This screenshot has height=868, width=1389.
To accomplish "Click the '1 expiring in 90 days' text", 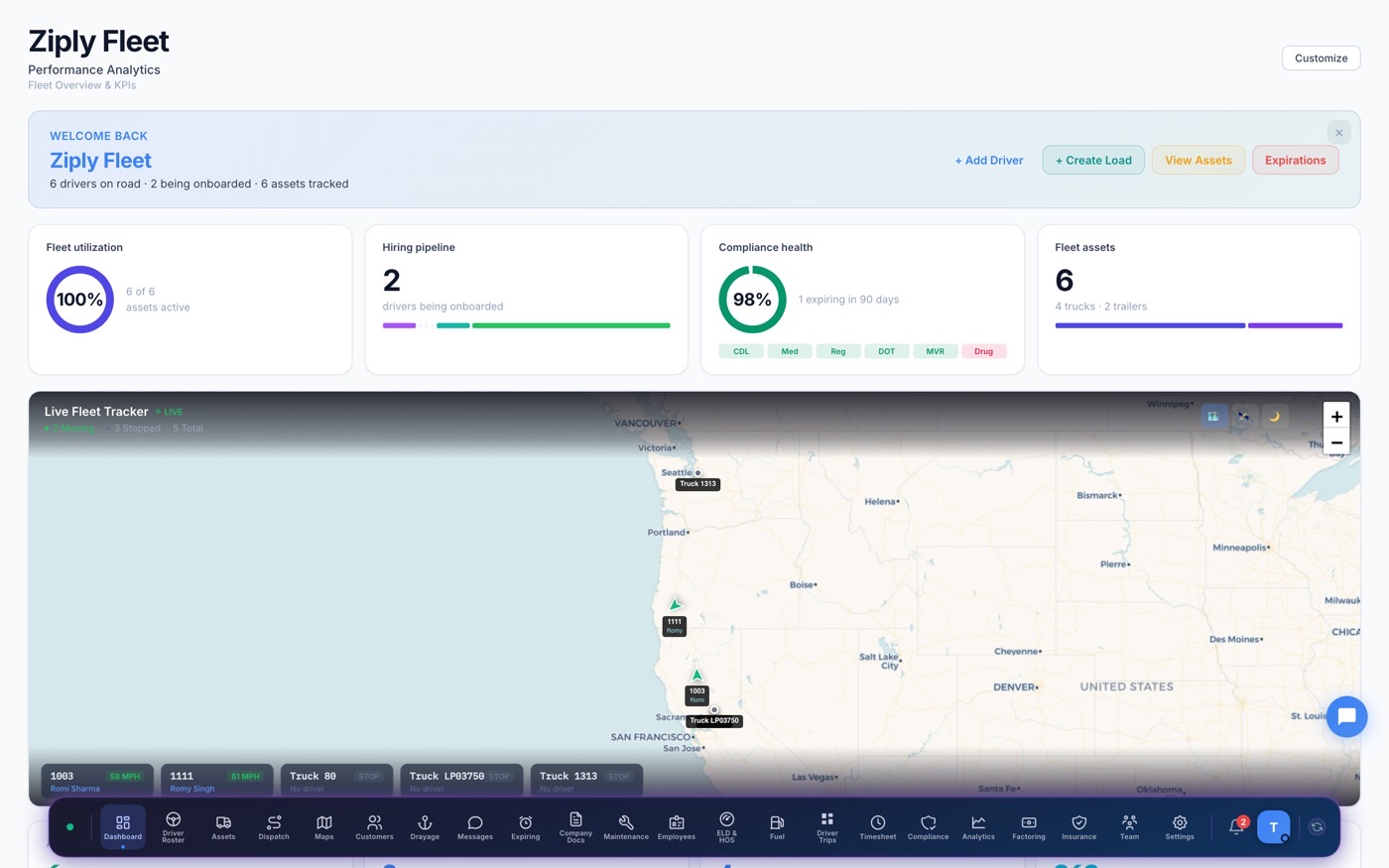I will point(848,300).
